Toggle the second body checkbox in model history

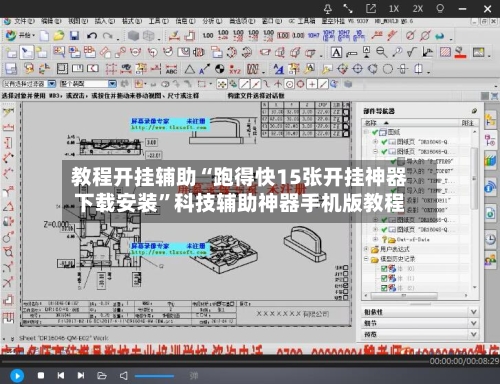tap(384, 278)
